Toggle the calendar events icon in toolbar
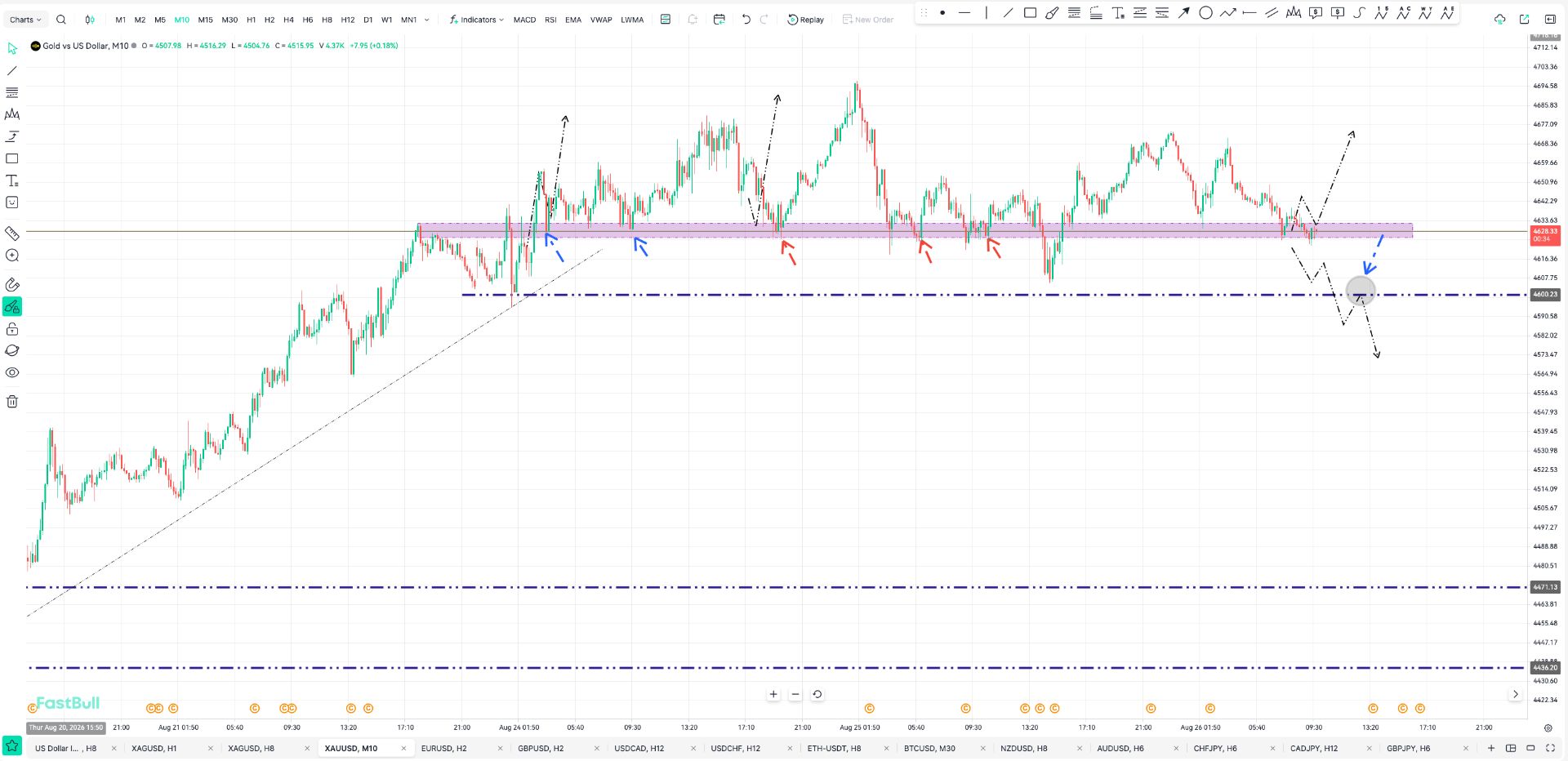This screenshot has height=761, width=1568. (x=719, y=20)
